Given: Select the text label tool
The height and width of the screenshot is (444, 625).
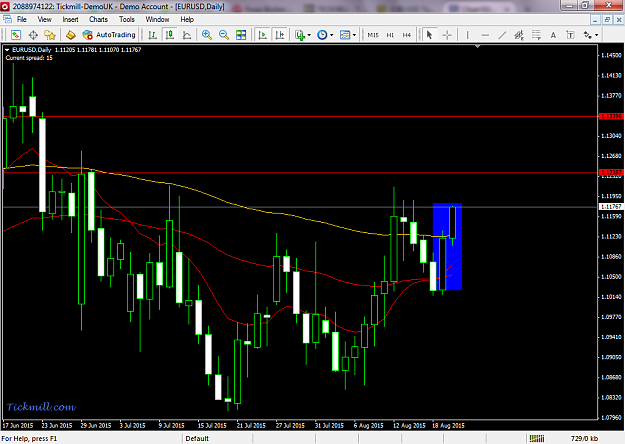Looking at the screenshot, I should point(570,35).
